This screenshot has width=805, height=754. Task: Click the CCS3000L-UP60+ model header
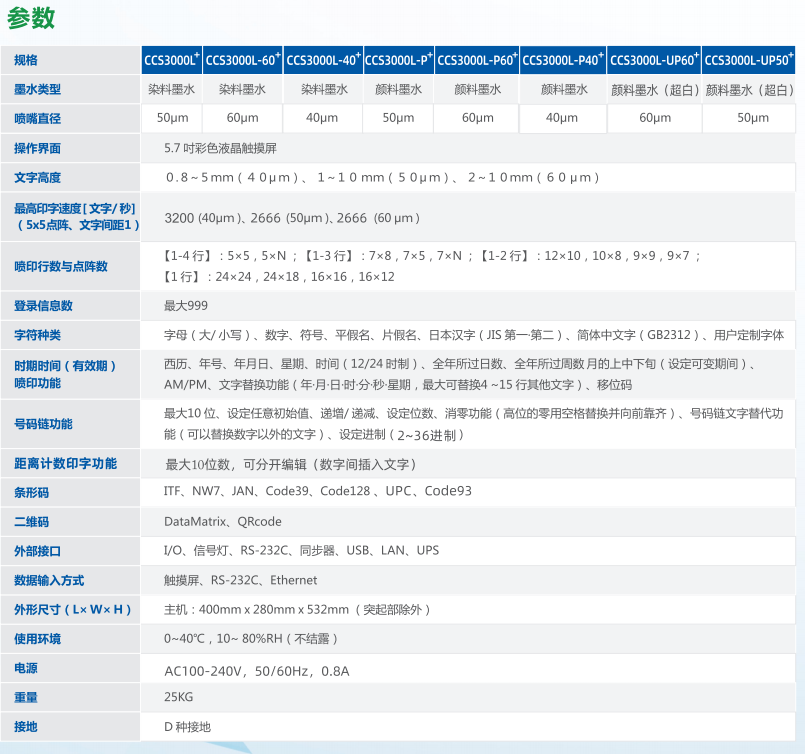[654, 60]
